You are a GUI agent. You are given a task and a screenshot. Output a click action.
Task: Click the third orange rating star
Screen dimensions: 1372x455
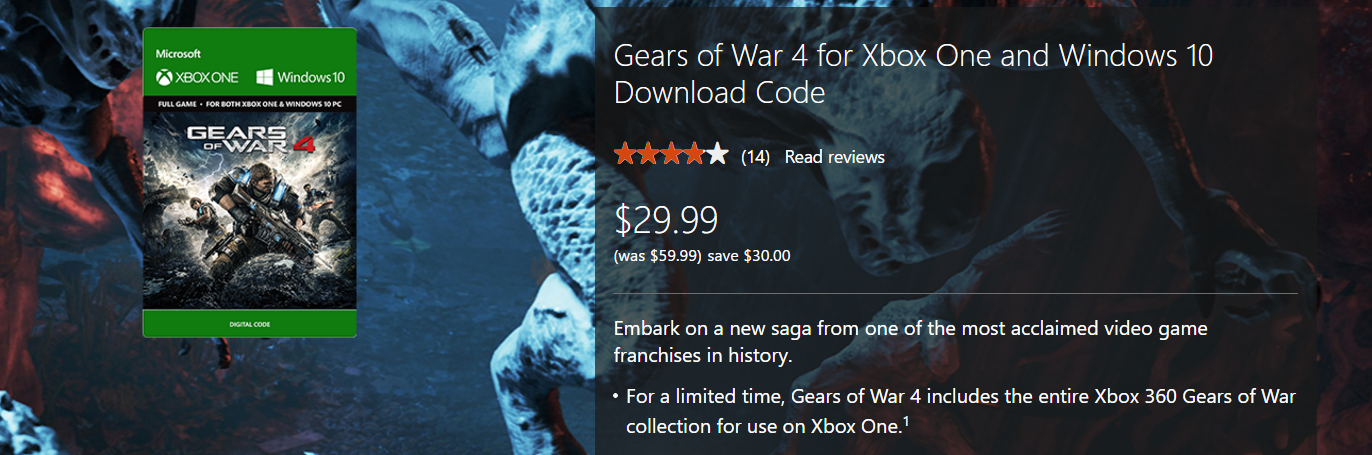(672, 155)
